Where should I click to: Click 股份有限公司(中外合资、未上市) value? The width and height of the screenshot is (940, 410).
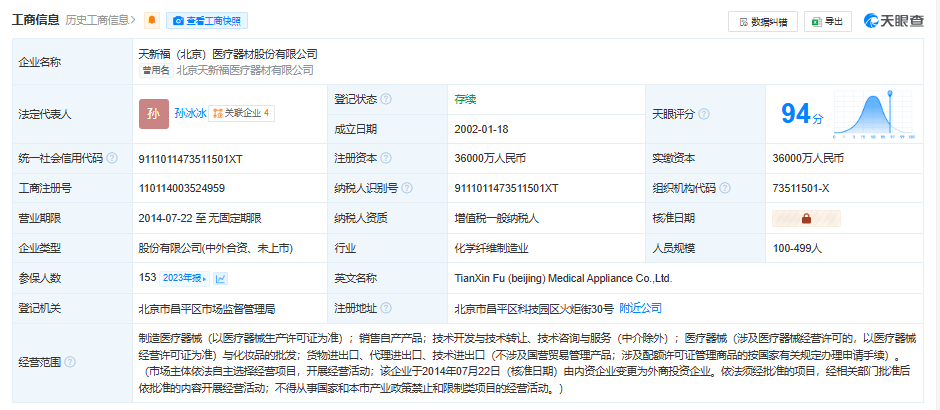[215, 248]
